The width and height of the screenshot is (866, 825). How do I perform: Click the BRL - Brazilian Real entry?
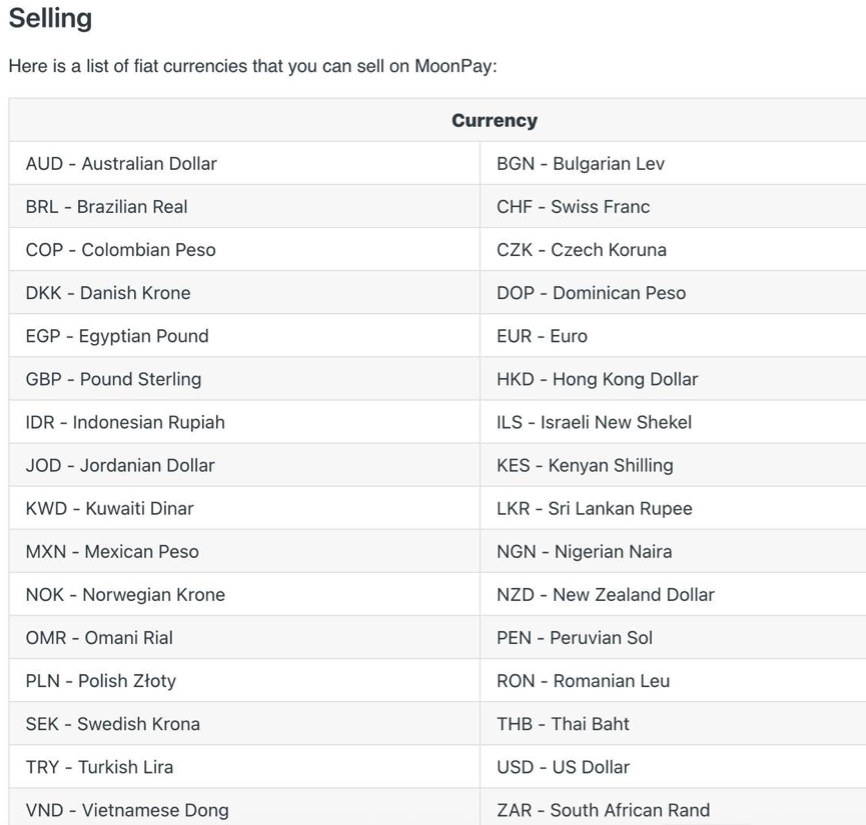106,207
